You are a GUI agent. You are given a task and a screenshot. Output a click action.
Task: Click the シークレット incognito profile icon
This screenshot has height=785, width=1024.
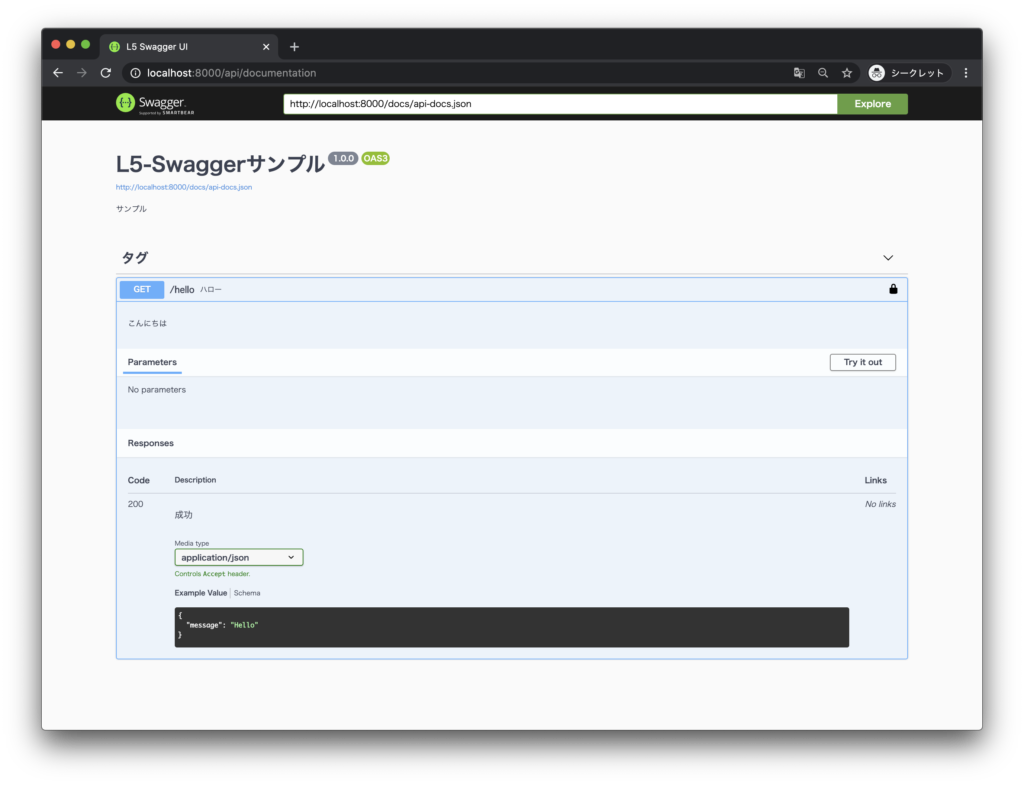[x=878, y=72]
